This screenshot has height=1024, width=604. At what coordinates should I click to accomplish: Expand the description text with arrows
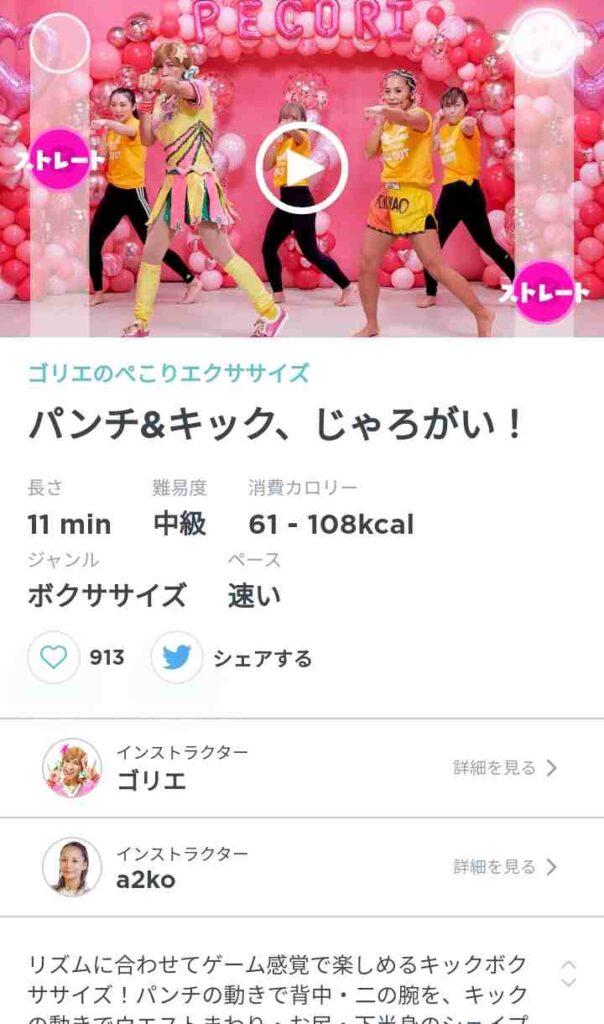(569, 973)
